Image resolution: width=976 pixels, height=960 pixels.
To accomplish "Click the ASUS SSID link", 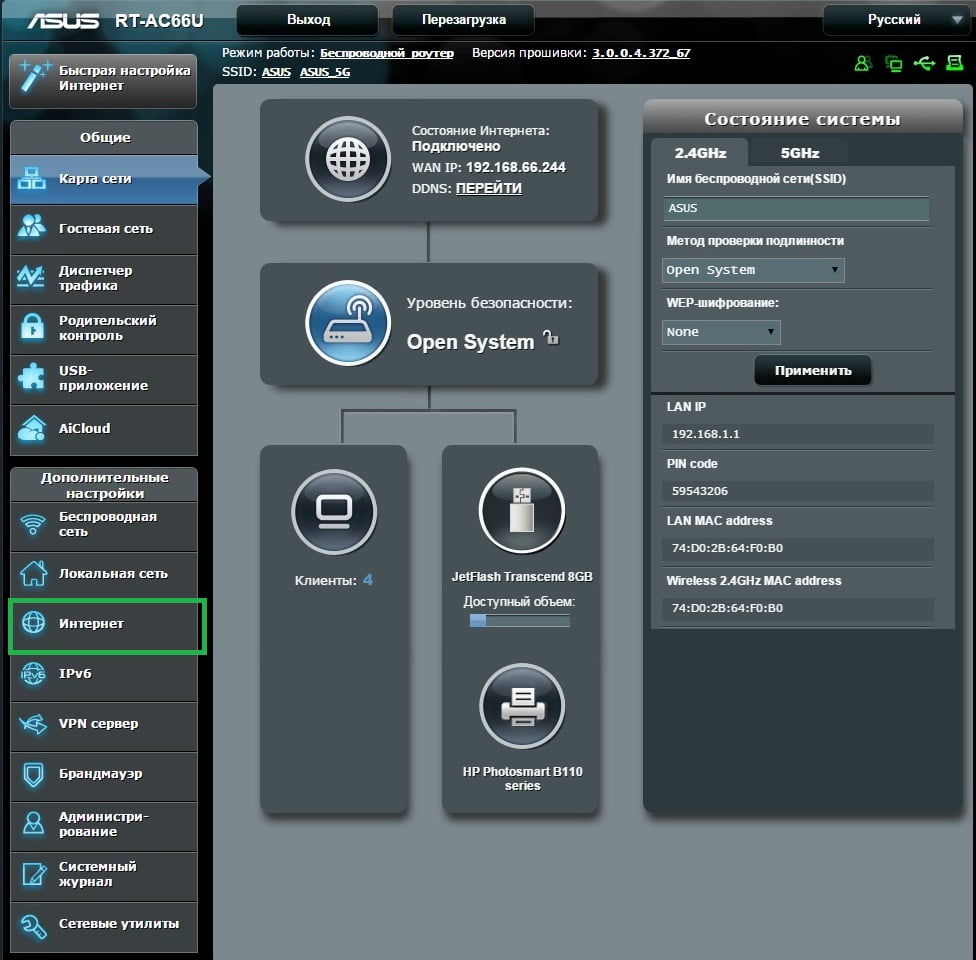I will 276,72.
